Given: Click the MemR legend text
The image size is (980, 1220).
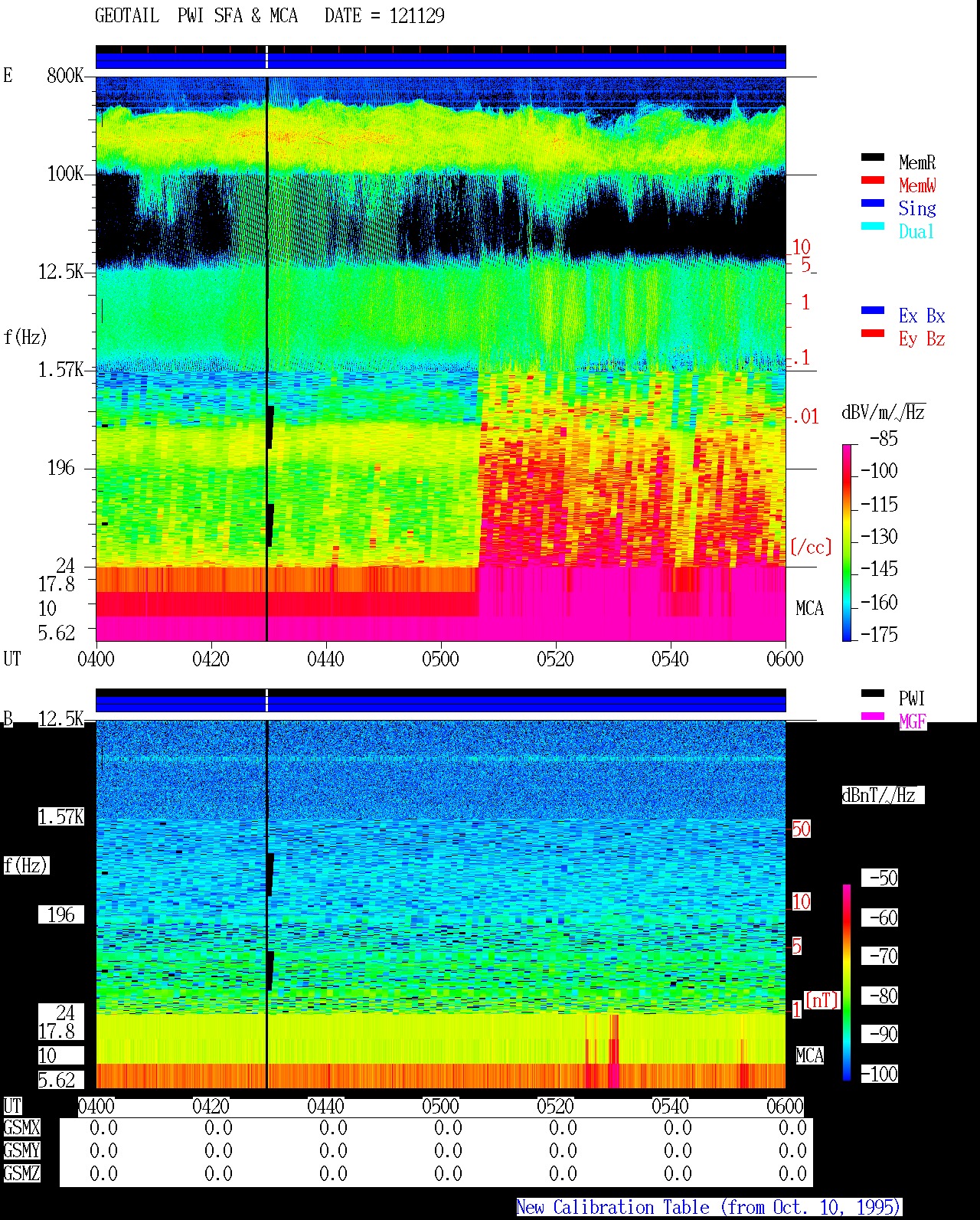Looking at the screenshot, I should tap(917, 162).
